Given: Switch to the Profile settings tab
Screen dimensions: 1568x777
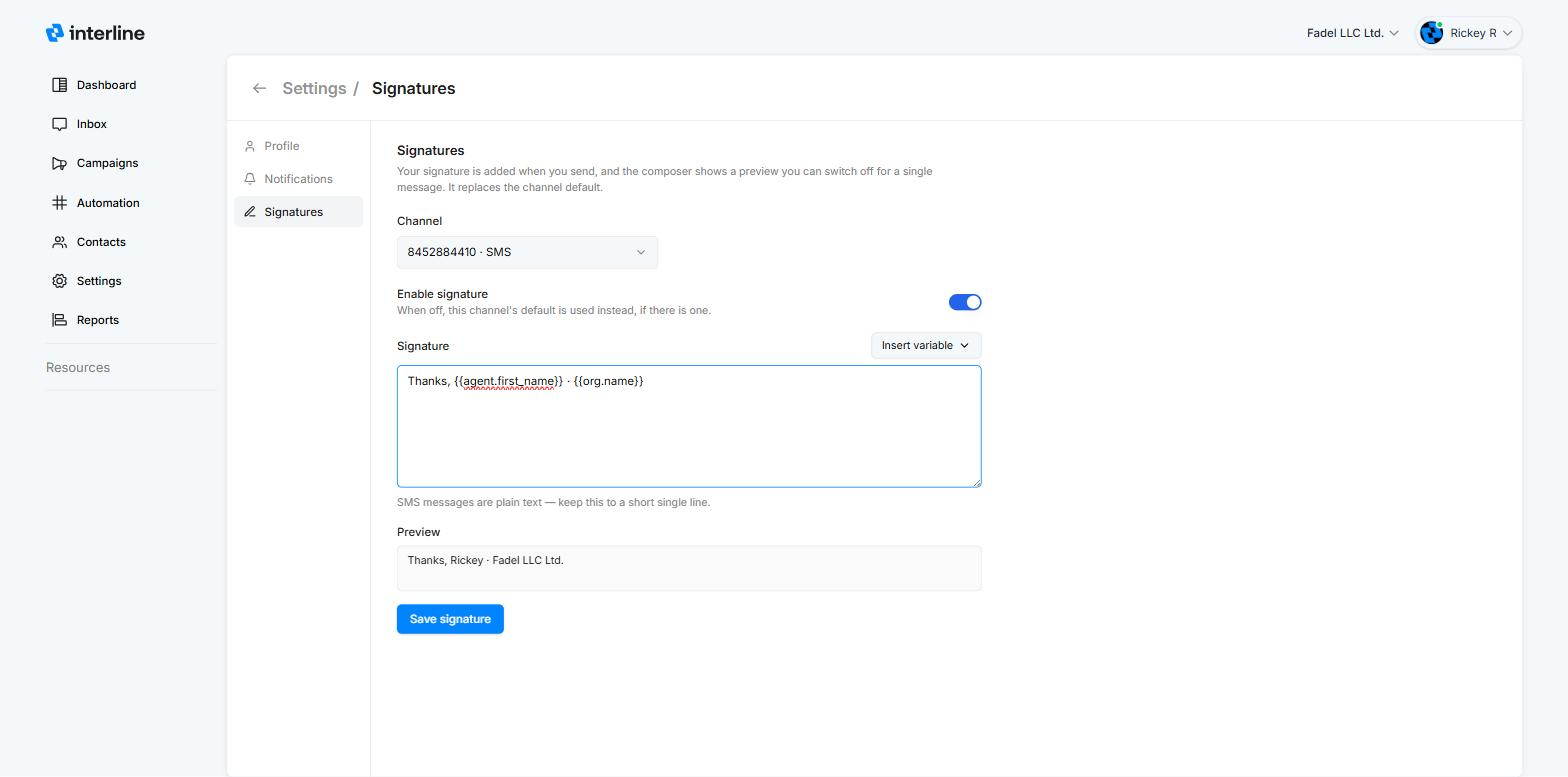Looking at the screenshot, I should point(298,146).
